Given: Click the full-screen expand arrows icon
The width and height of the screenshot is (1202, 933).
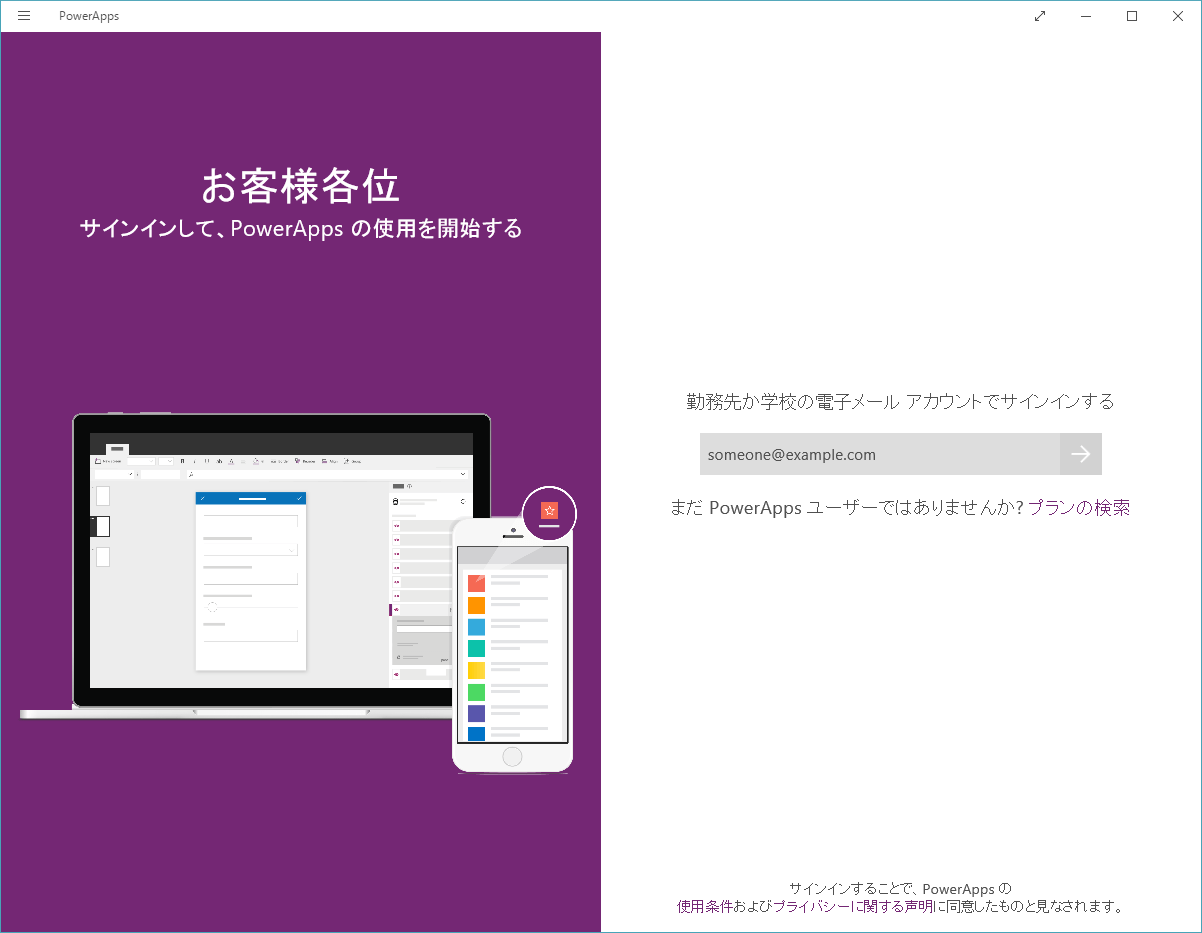Looking at the screenshot, I should tap(1040, 16).
